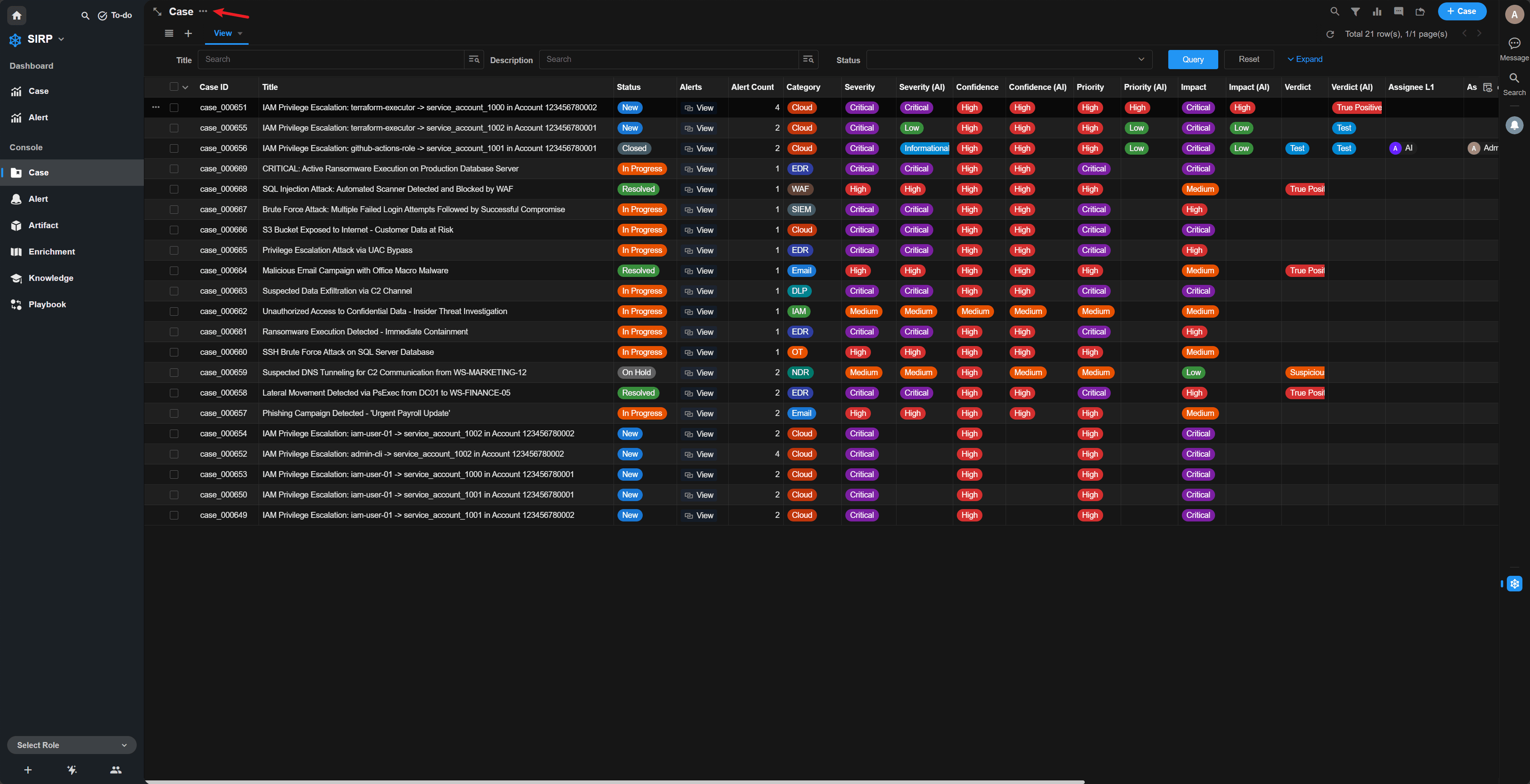Viewport: 1530px width, 784px height.
Task: Check the row checkbox for case_000667
Action: [174, 210]
